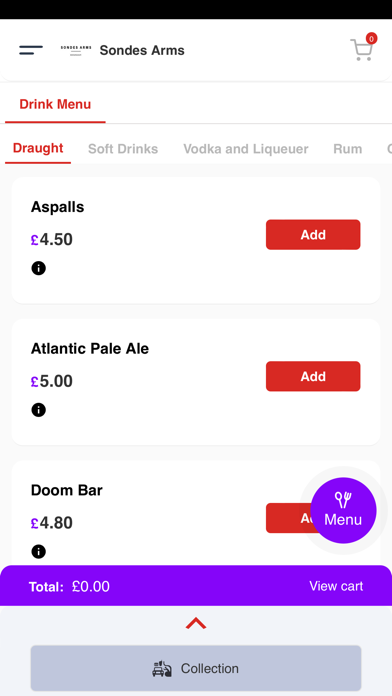Open the hamburger navigation menu
This screenshot has height=696, width=392.
[31, 50]
